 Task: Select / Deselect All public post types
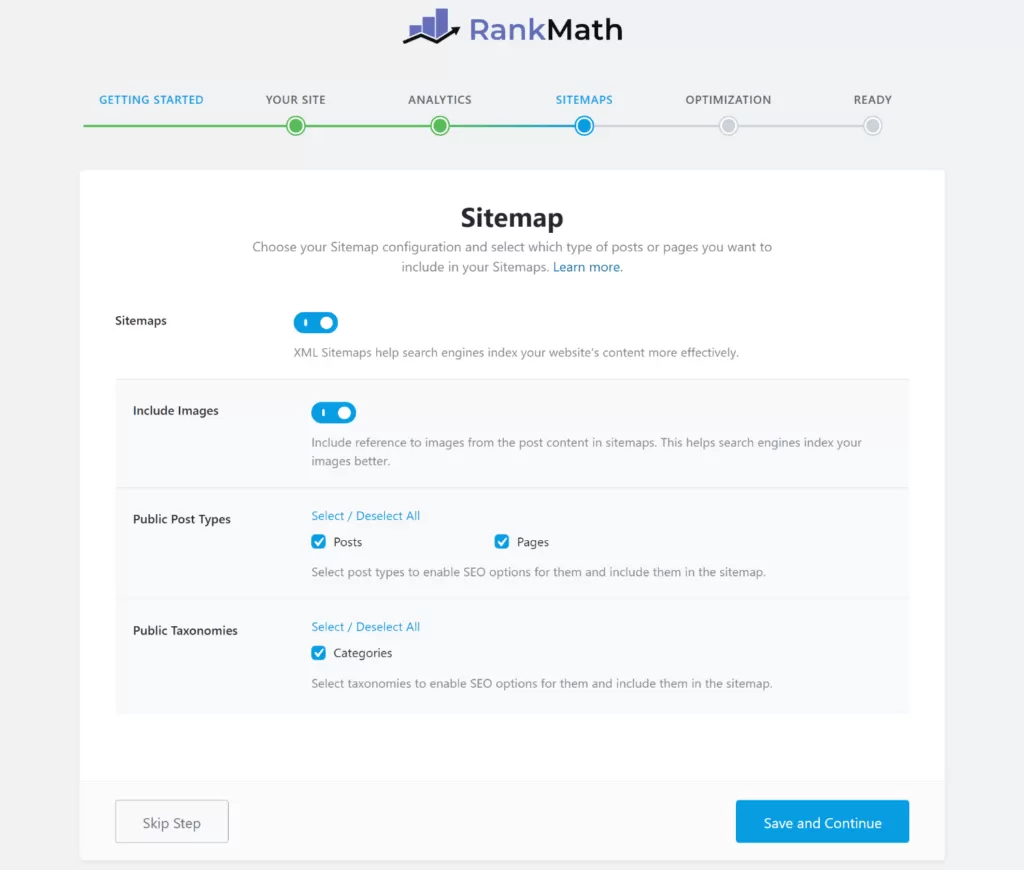pyautogui.click(x=366, y=516)
